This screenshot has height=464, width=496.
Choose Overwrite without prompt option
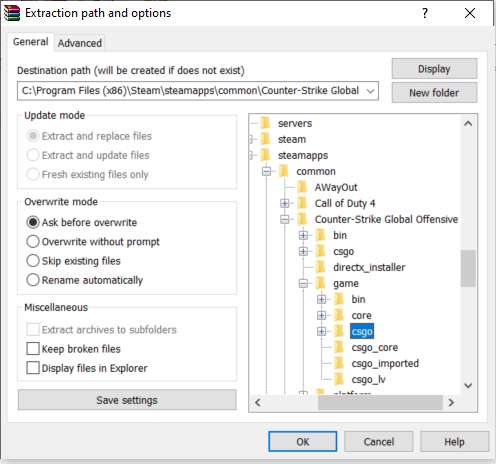(x=93, y=242)
